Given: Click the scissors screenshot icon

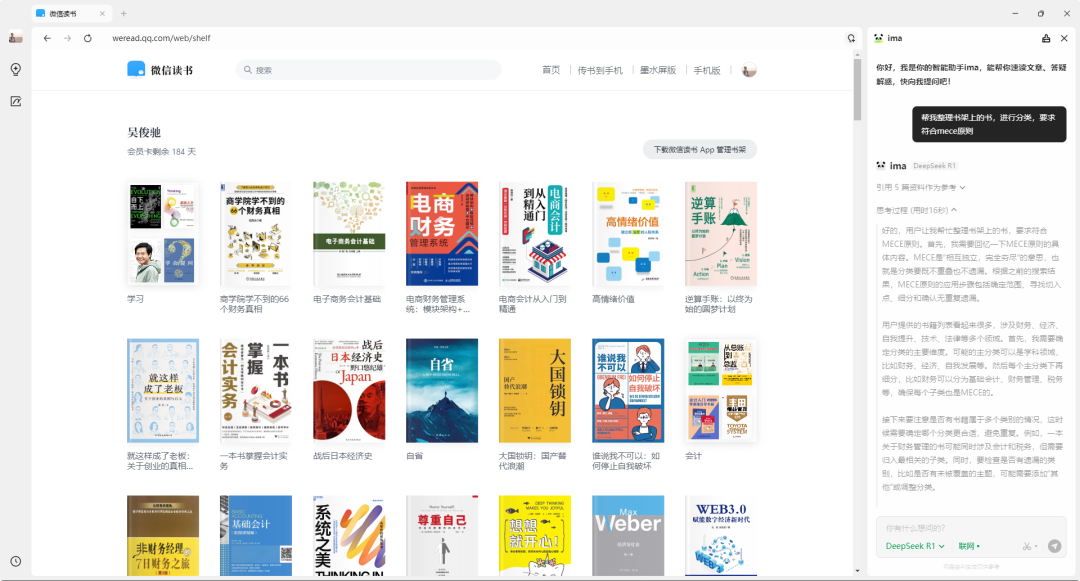Looking at the screenshot, I should coord(1026,546).
